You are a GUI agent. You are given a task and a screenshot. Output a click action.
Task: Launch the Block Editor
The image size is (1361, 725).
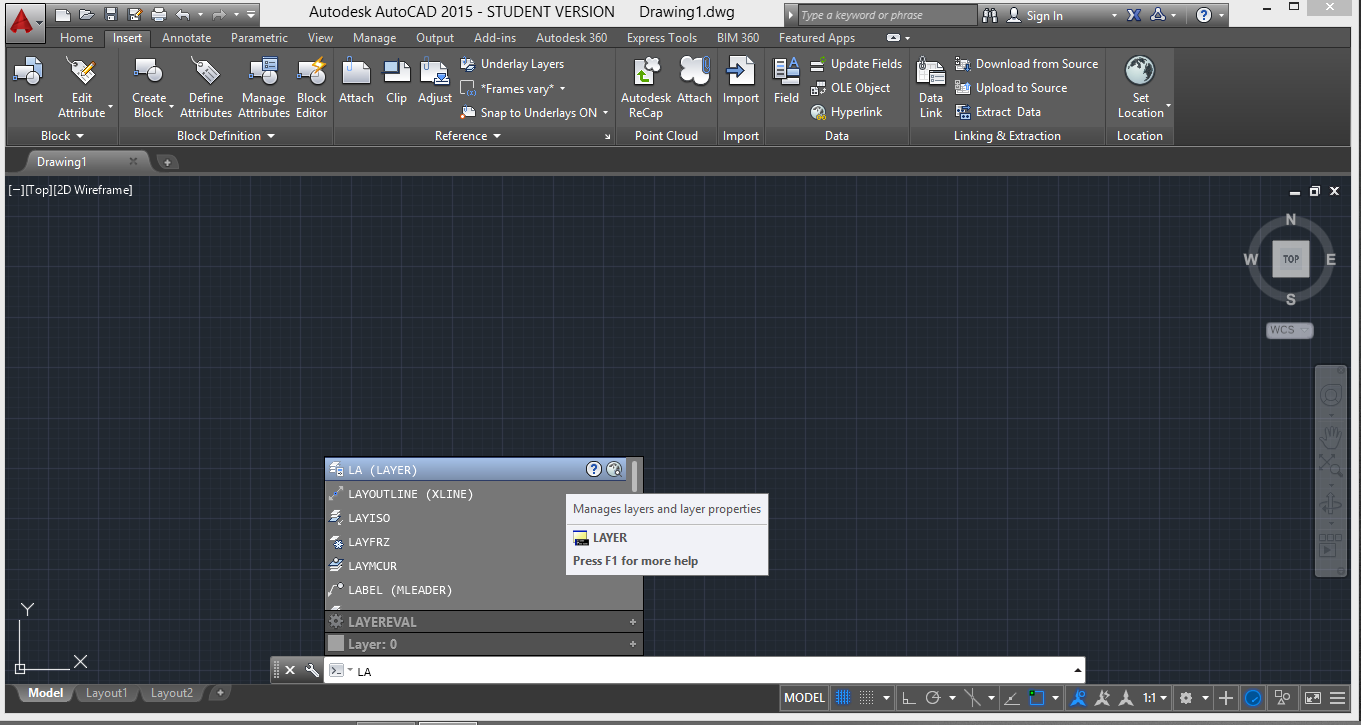pyautogui.click(x=311, y=88)
